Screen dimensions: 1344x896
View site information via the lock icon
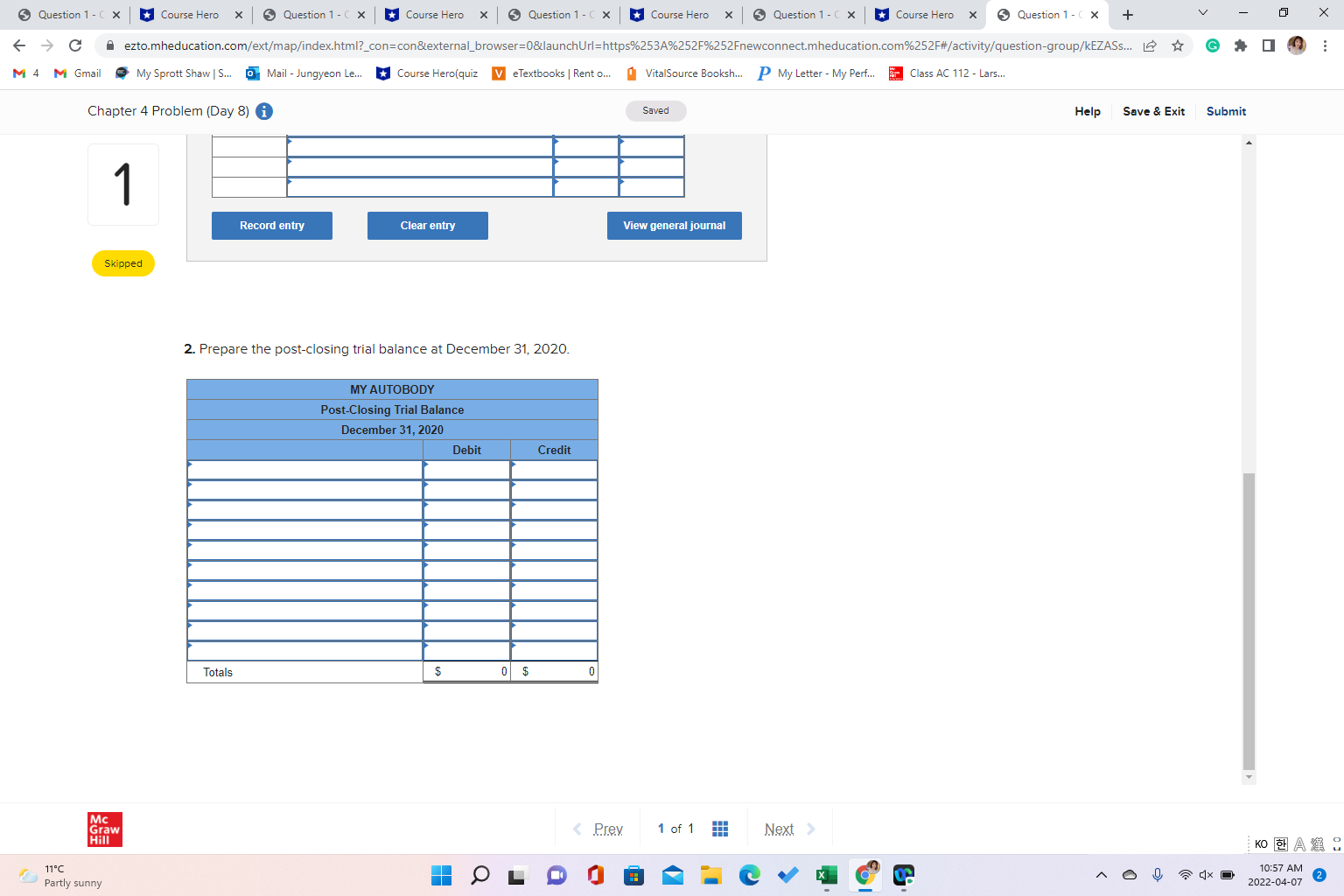pos(110,45)
